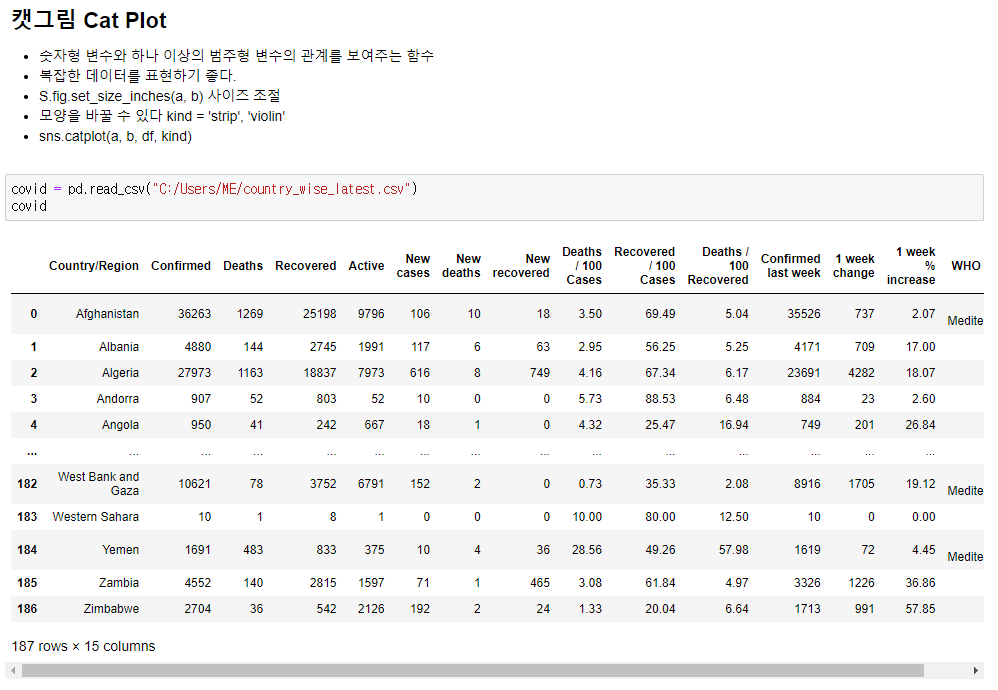Image resolution: width=998 pixels, height=690 pixels.
Task: Click the 'Yemen' country cell
Action: click(x=120, y=550)
